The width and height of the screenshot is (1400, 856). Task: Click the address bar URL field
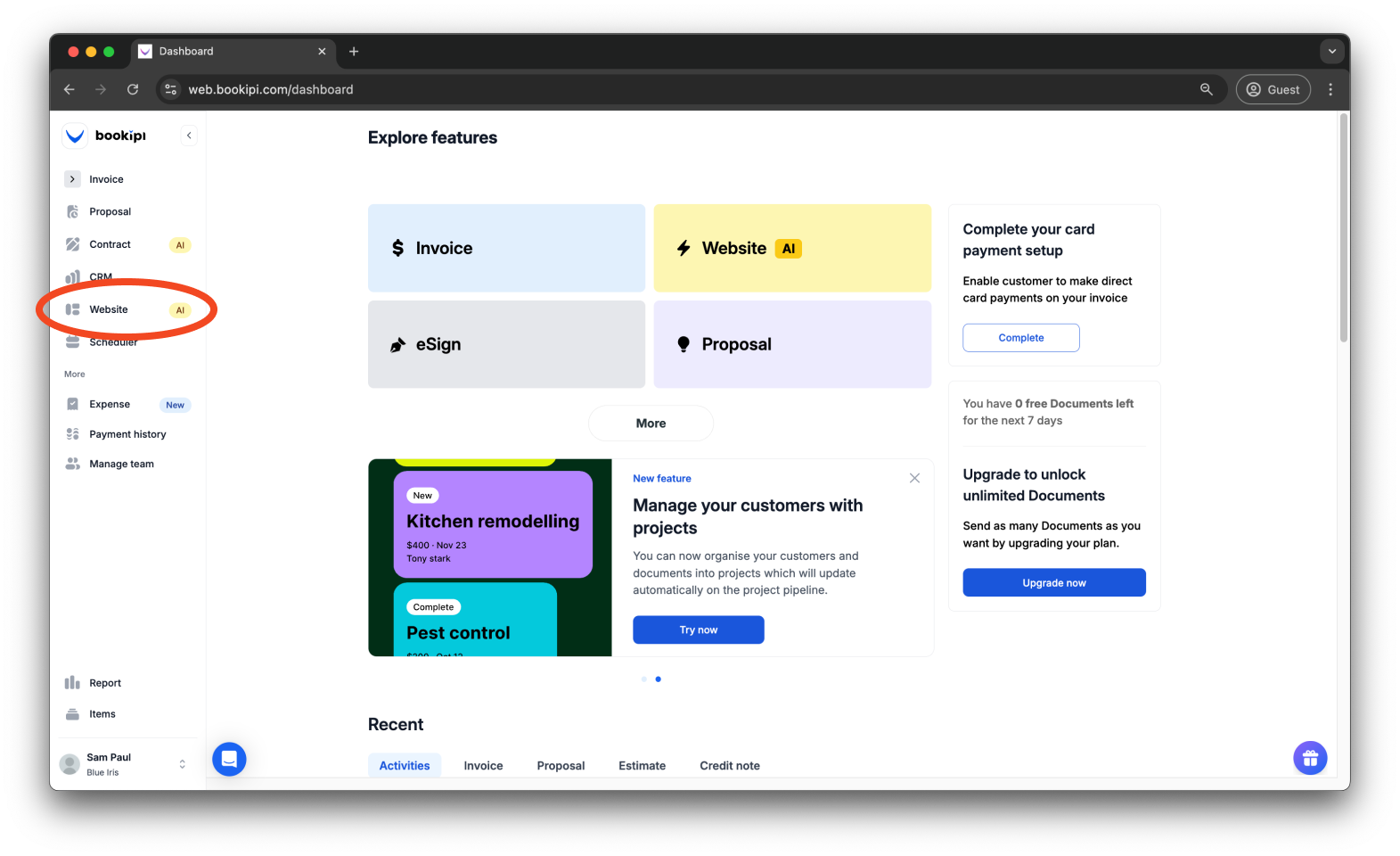click(x=692, y=89)
